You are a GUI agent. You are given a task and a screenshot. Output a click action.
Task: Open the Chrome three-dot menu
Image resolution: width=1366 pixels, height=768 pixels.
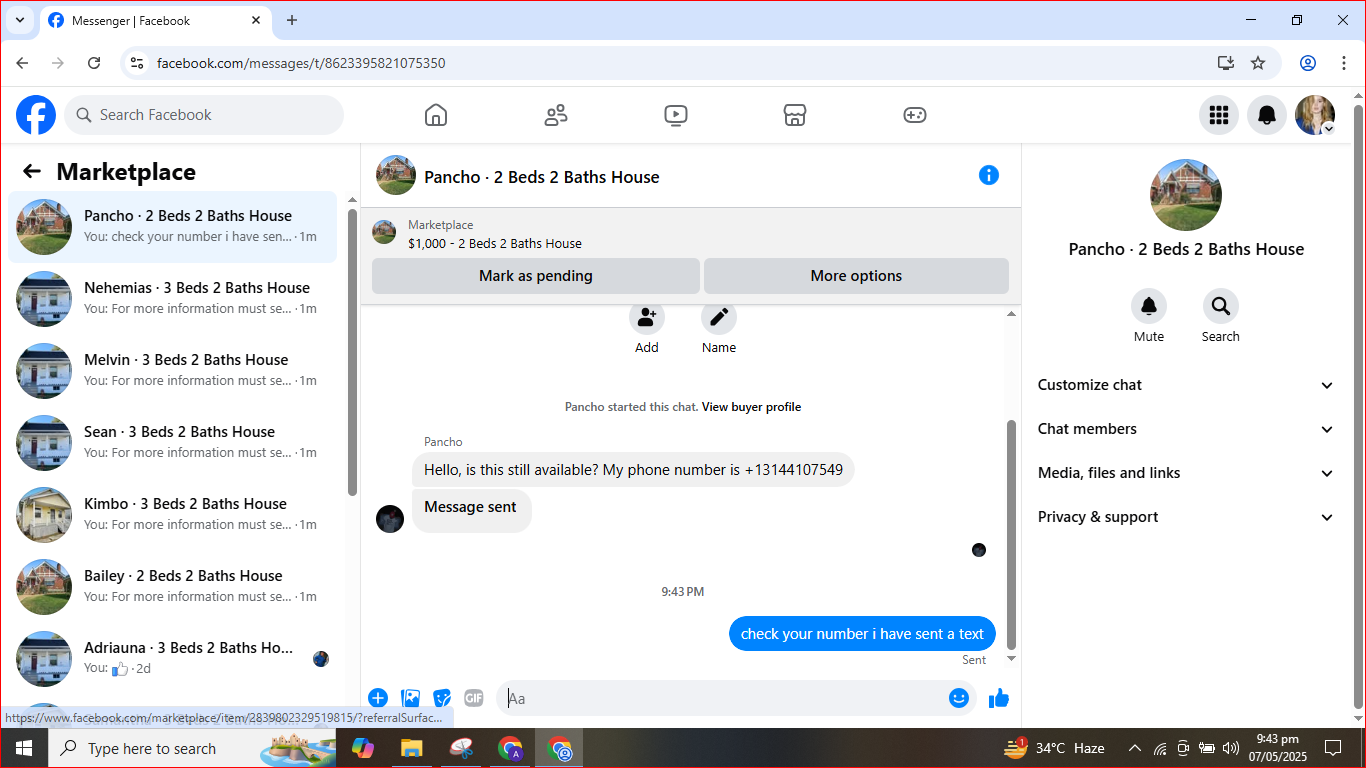(1344, 63)
